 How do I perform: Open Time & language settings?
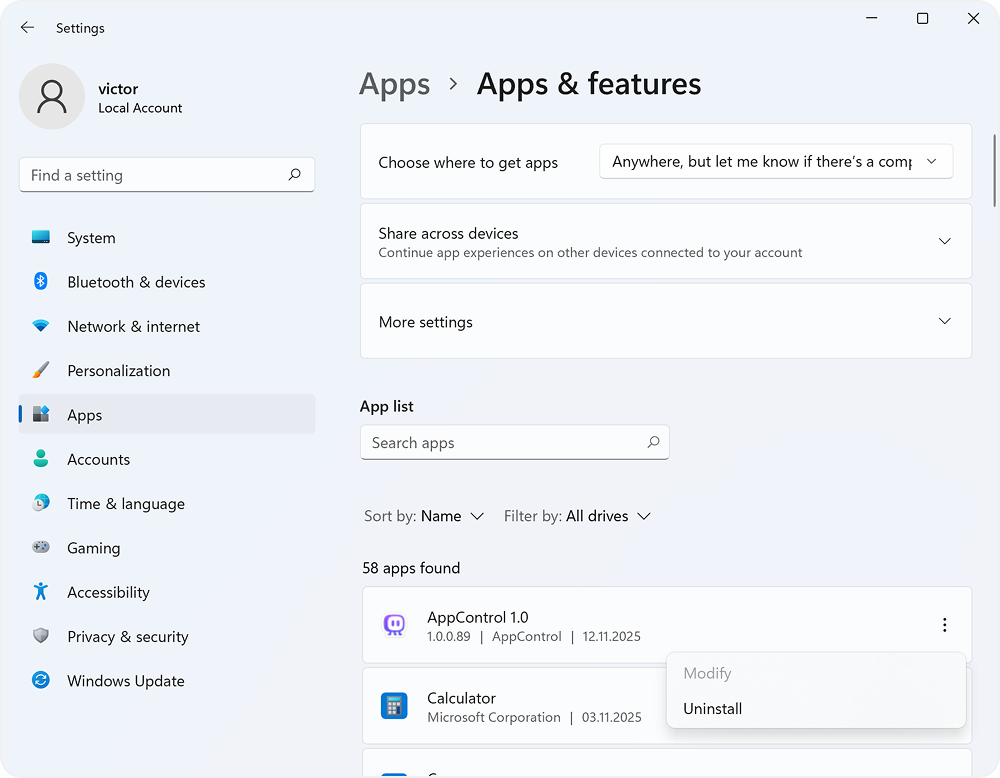click(125, 503)
